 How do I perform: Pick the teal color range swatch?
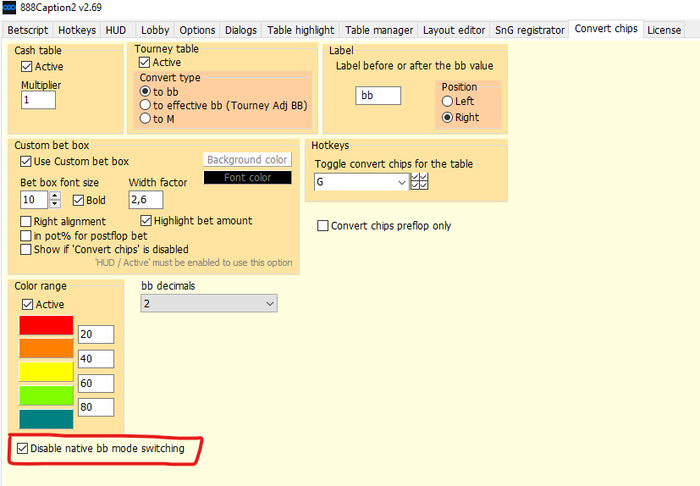click(46, 419)
